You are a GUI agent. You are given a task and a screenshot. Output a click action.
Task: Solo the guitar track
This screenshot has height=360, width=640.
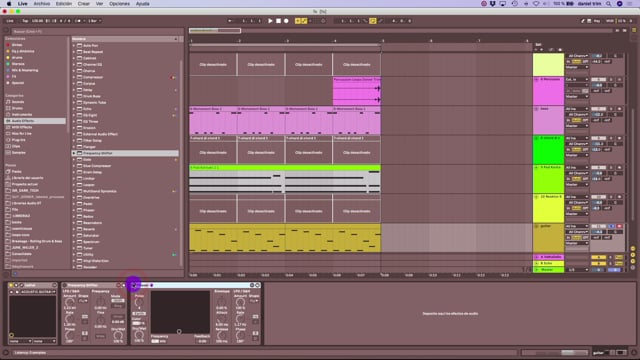pyautogui.click(x=611, y=226)
